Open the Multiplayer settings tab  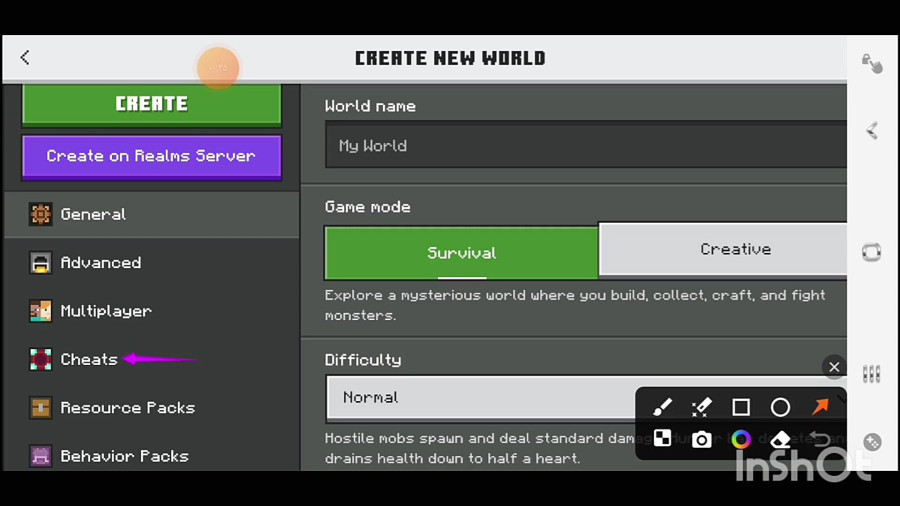point(152,311)
